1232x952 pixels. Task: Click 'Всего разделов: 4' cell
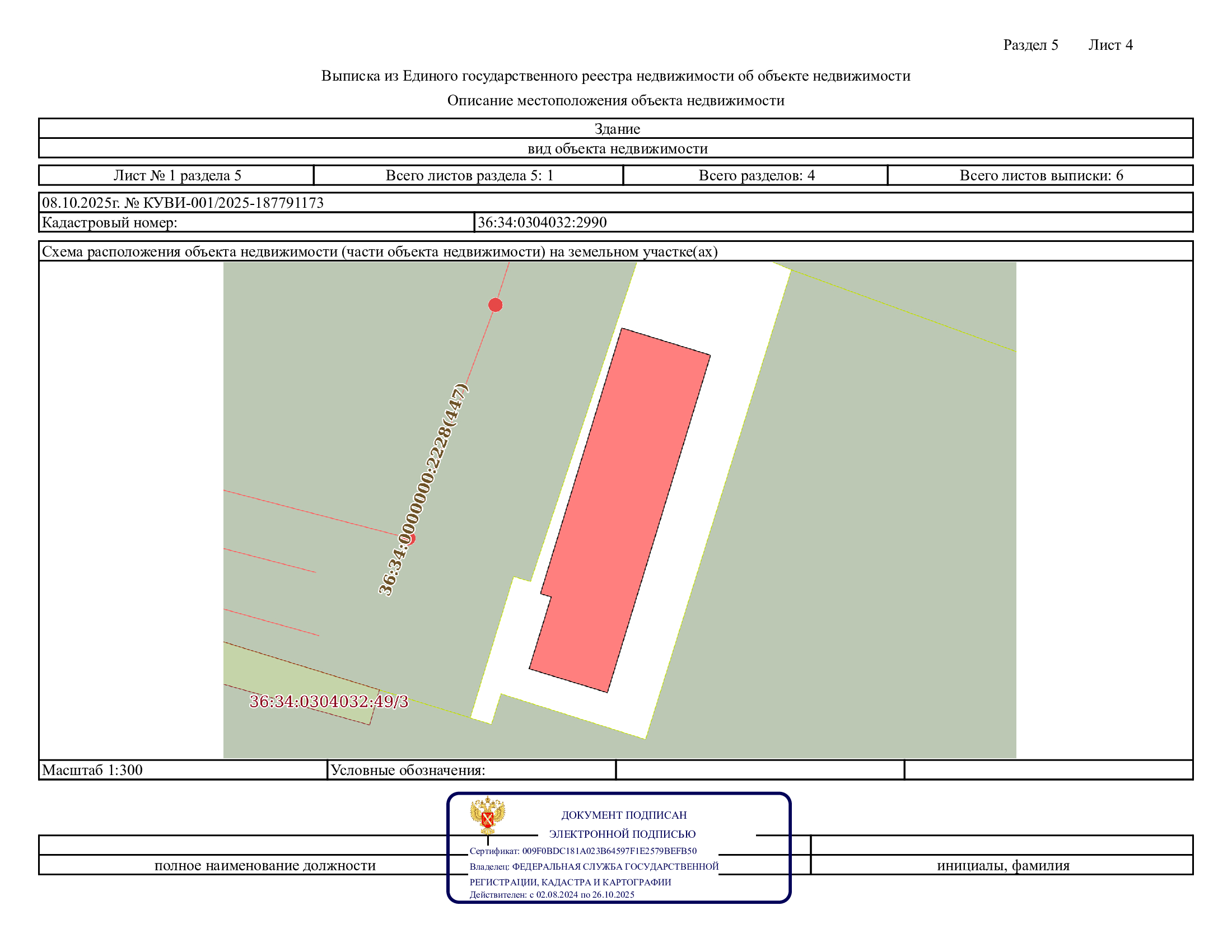(x=757, y=175)
